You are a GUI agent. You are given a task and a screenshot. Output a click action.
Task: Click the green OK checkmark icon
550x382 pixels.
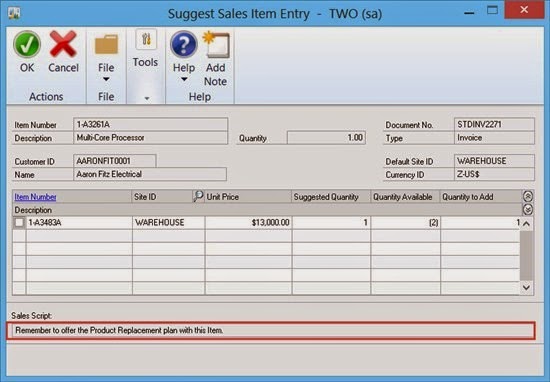(27, 45)
